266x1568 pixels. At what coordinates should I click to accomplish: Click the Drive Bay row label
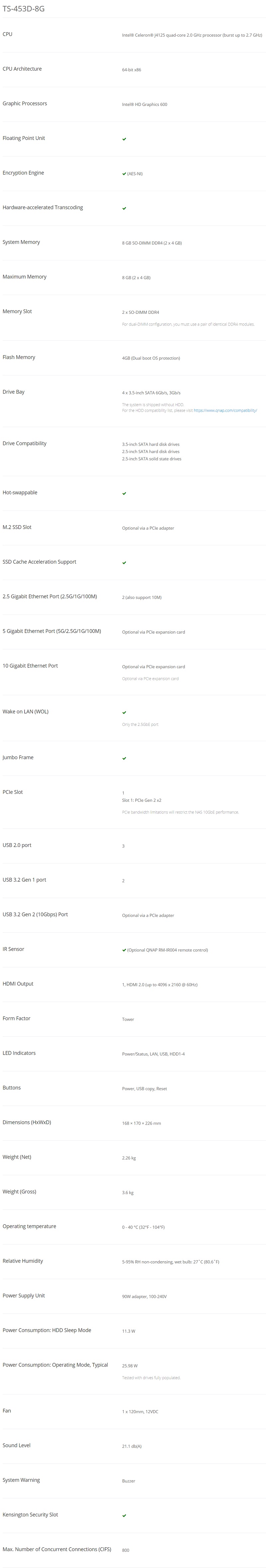(13, 391)
